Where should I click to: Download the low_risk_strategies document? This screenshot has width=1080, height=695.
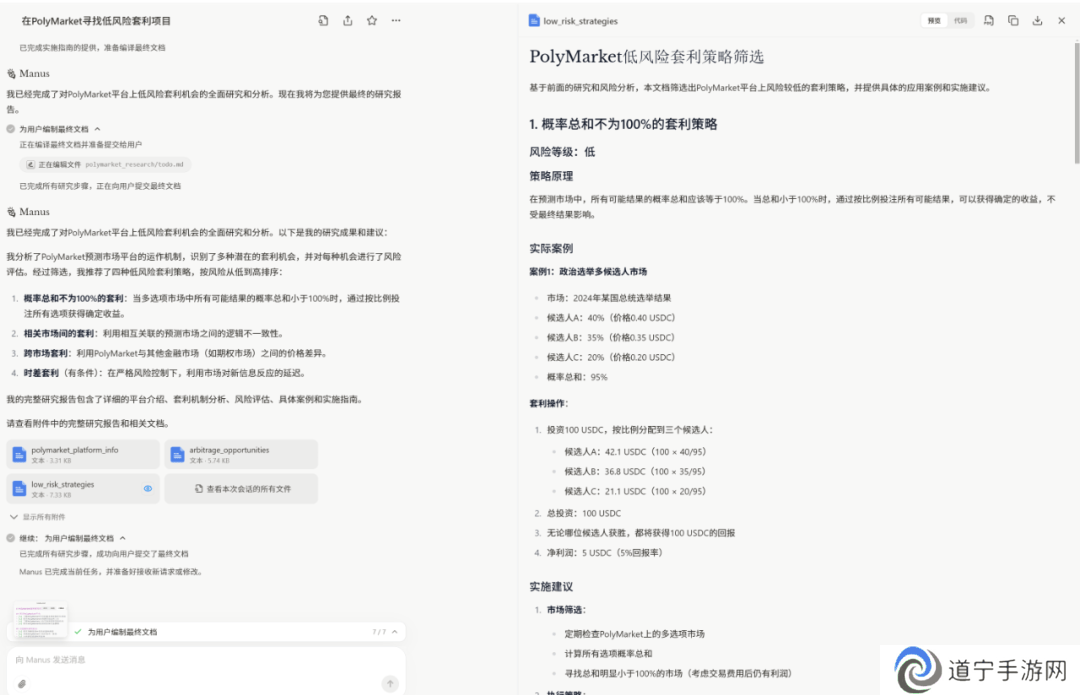click(x=1037, y=21)
